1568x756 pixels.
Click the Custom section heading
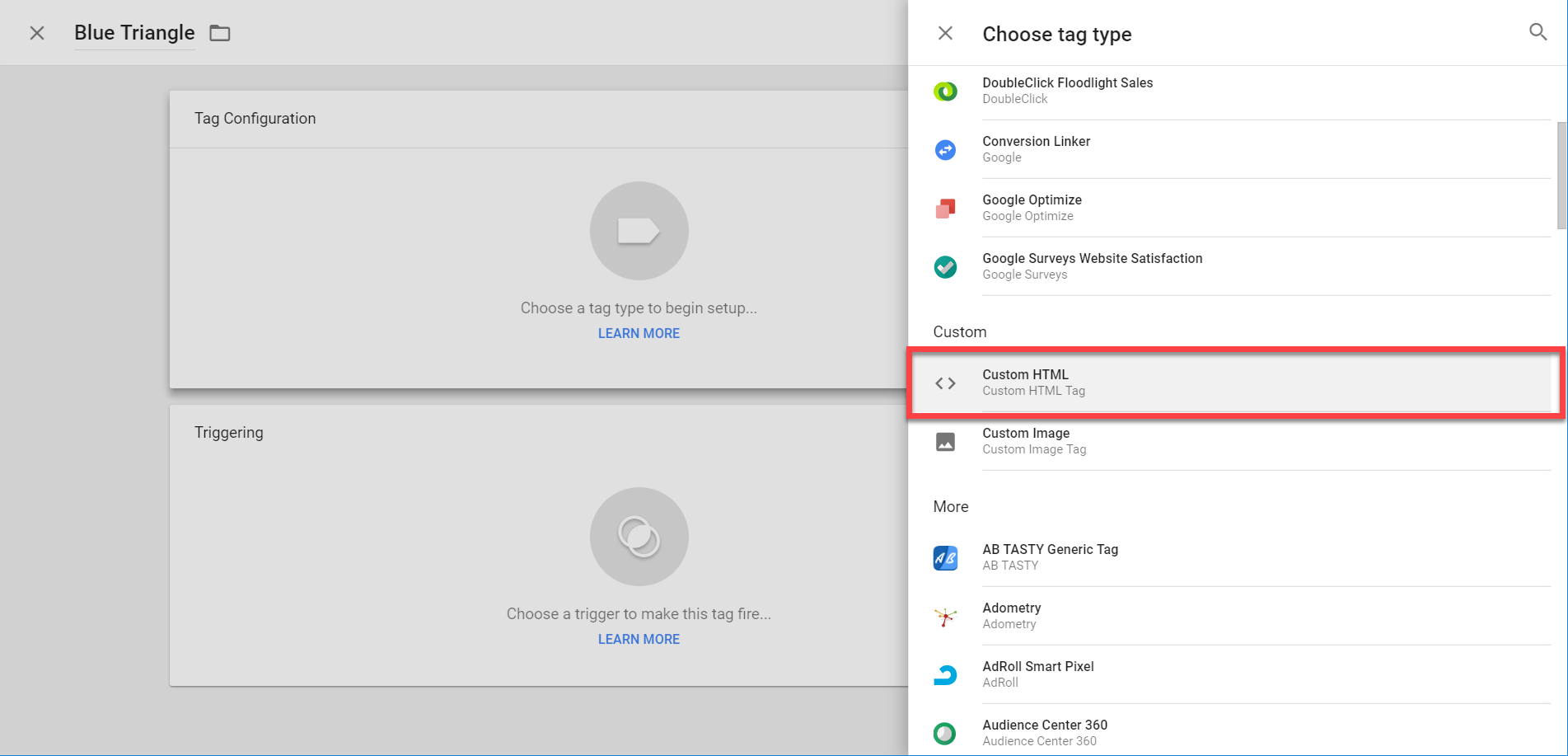[960, 331]
